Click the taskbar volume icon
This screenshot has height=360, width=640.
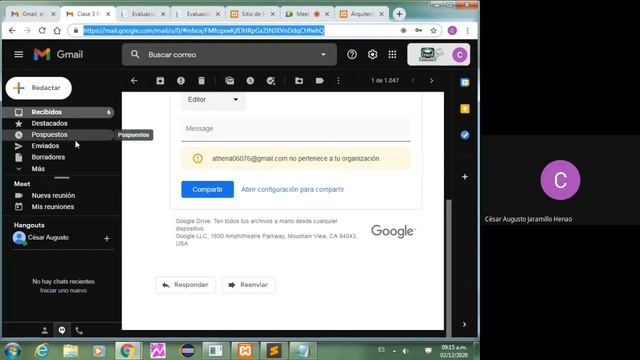405,351
